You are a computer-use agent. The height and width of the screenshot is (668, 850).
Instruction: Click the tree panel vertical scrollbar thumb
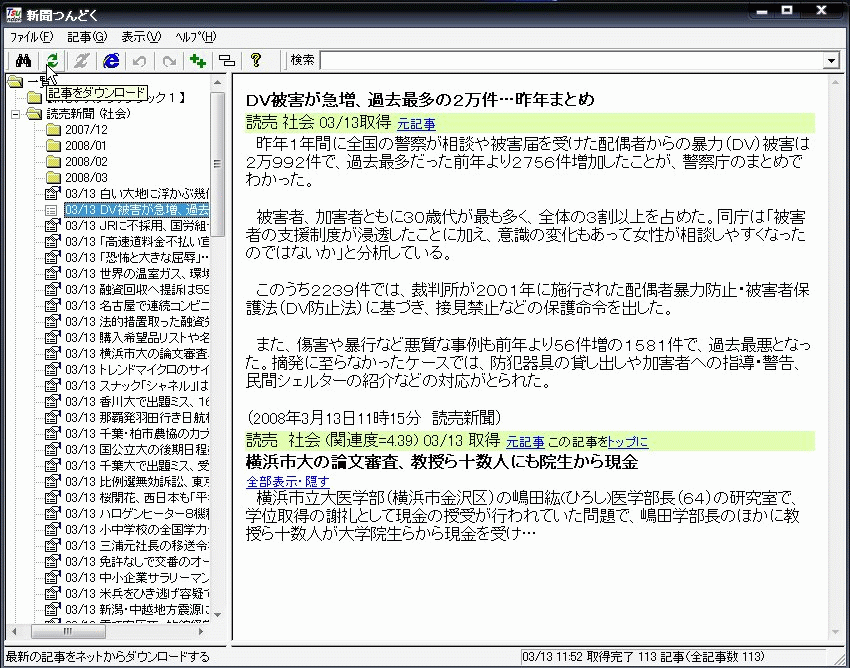217,164
